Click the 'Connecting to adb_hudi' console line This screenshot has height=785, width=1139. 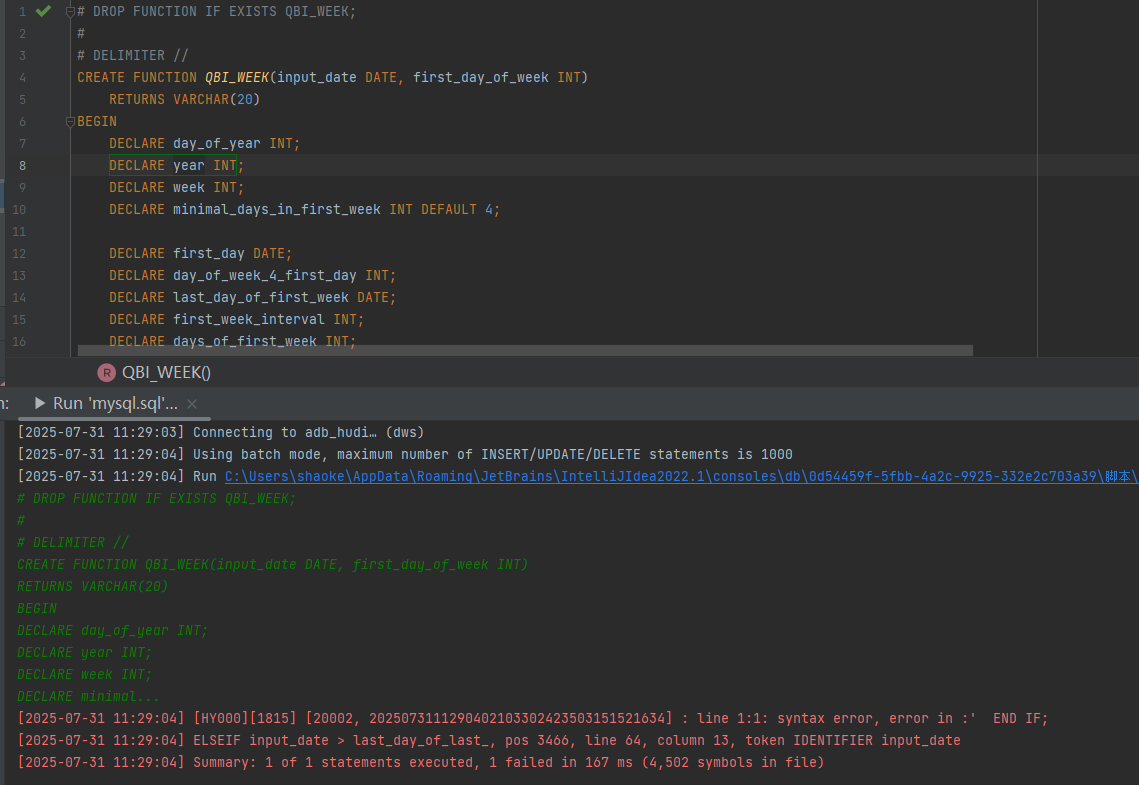click(x=308, y=433)
